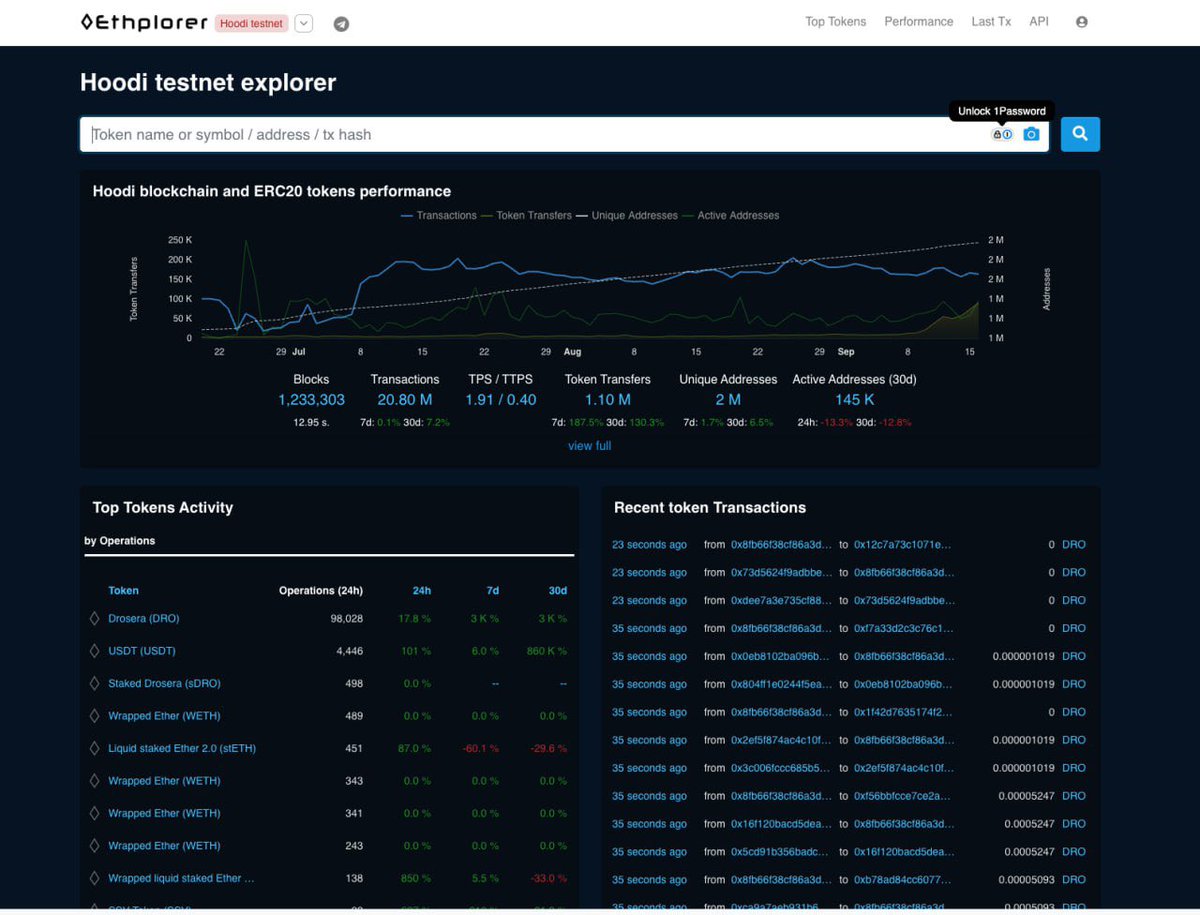Click the Active Addresses value 145 K
This screenshot has height=915, width=1200.
855,400
